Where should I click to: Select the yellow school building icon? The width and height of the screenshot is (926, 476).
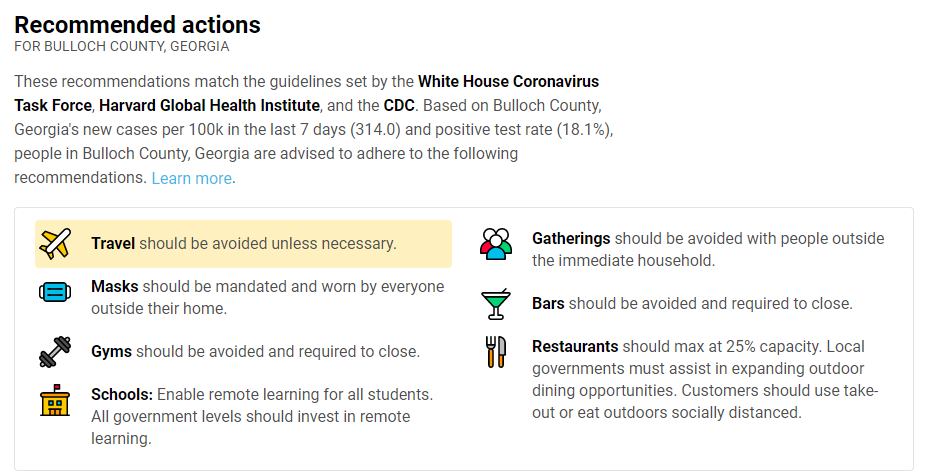pyautogui.click(x=55, y=400)
